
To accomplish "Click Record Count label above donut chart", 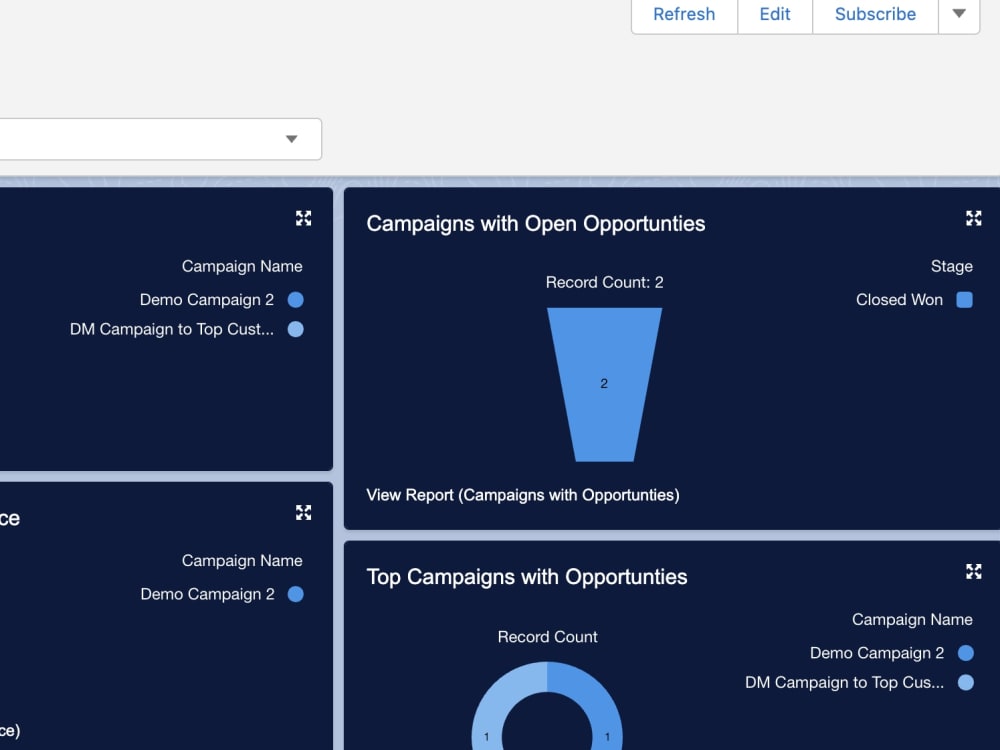I will tap(547, 637).
